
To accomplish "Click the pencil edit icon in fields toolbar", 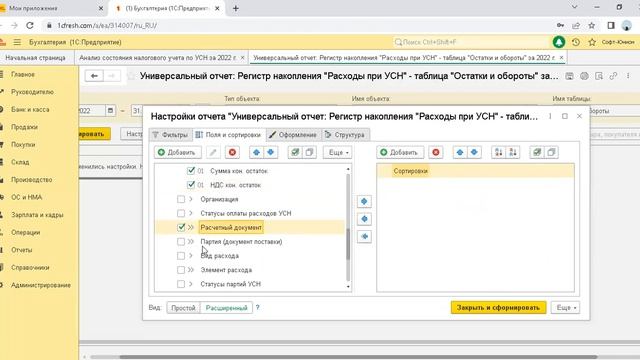I will pyautogui.click(x=213, y=152).
